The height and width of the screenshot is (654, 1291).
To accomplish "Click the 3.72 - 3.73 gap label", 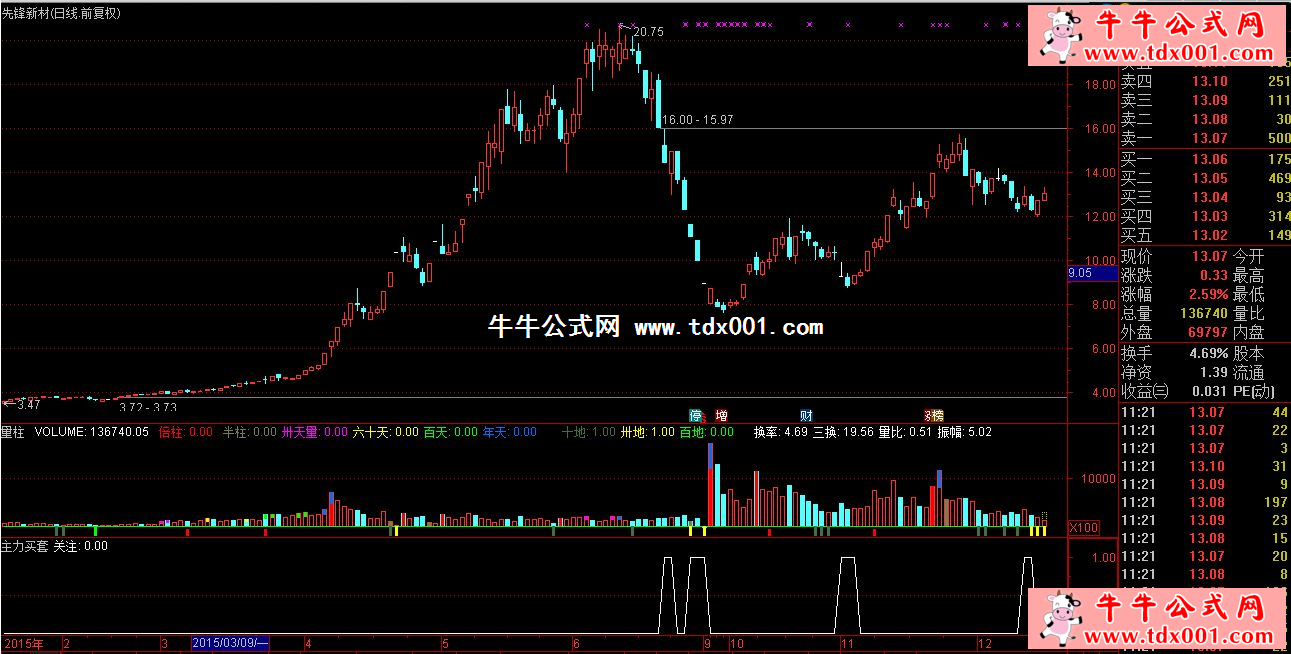I will (148, 407).
